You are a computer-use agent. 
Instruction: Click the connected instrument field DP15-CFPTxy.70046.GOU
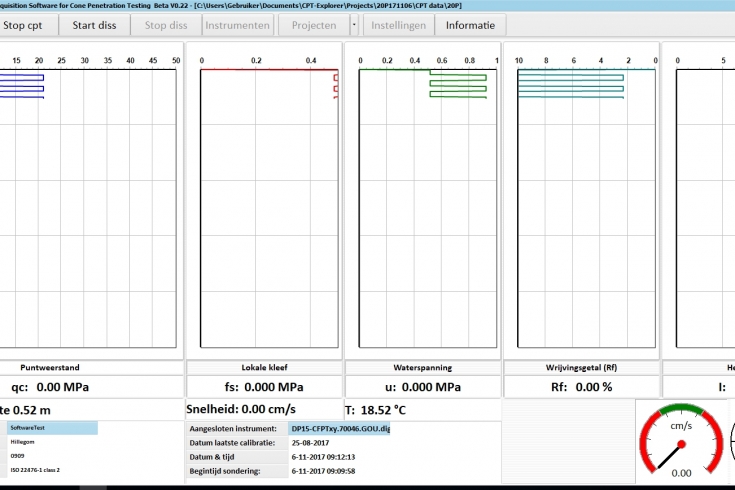tap(339, 429)
